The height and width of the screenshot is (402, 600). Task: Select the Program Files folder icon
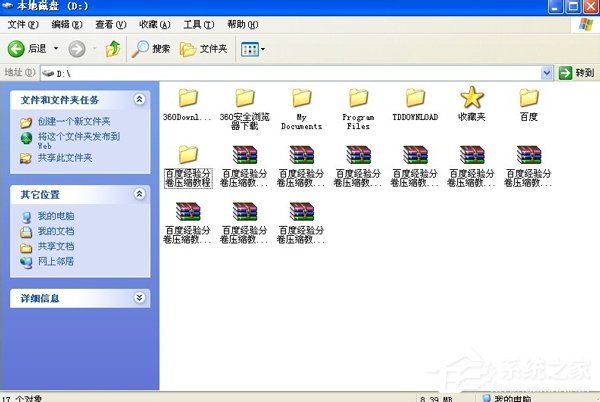pyautogui.click(x=359, y=98)
